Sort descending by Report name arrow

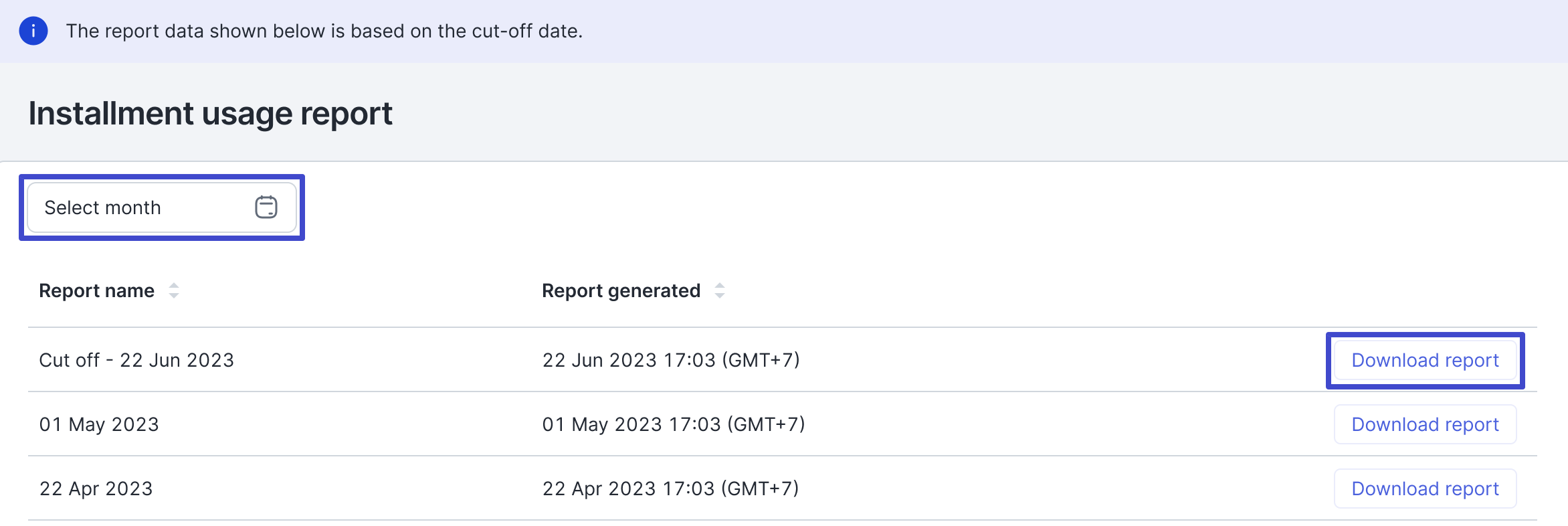click(x=174, y=296)
